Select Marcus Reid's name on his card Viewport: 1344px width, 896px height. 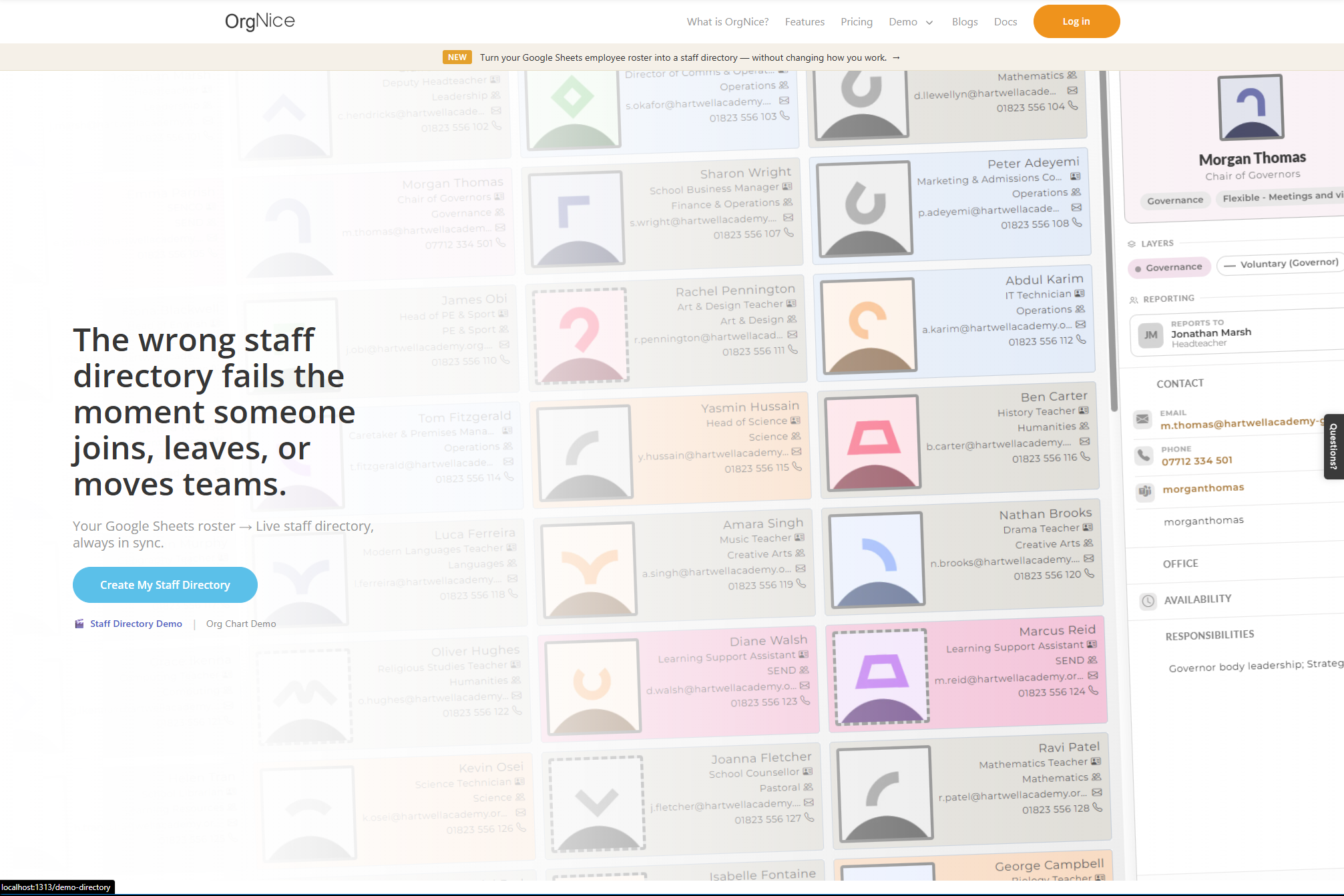(1057, 630)
